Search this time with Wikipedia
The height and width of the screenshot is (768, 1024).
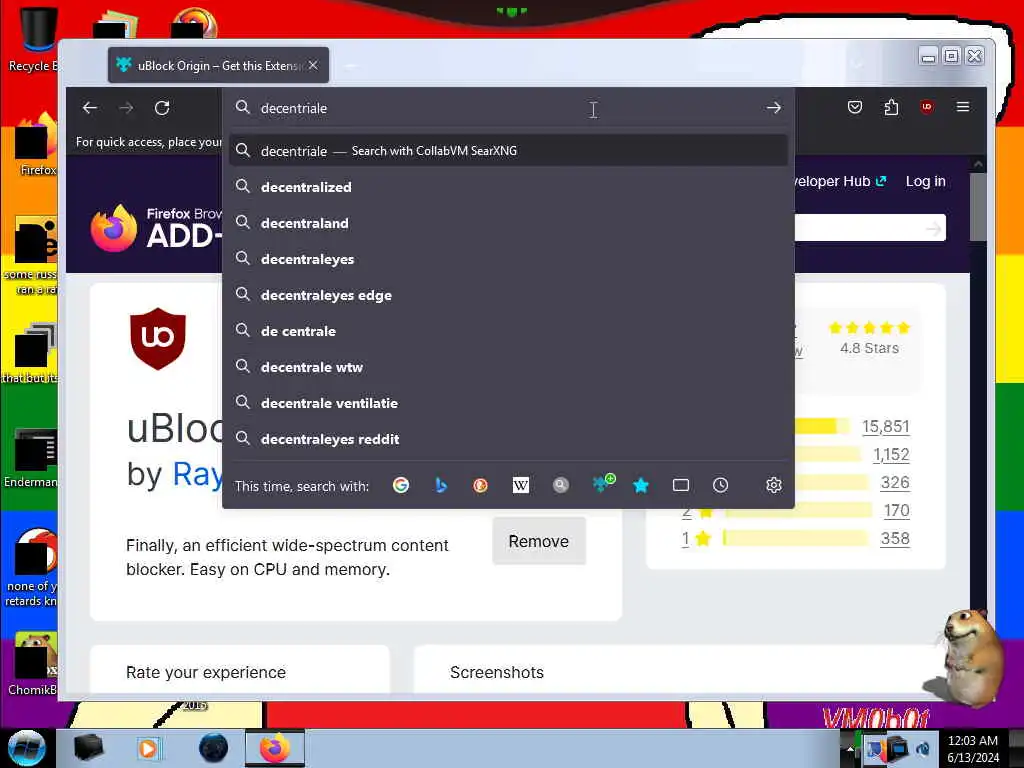(x=520, y=485)
